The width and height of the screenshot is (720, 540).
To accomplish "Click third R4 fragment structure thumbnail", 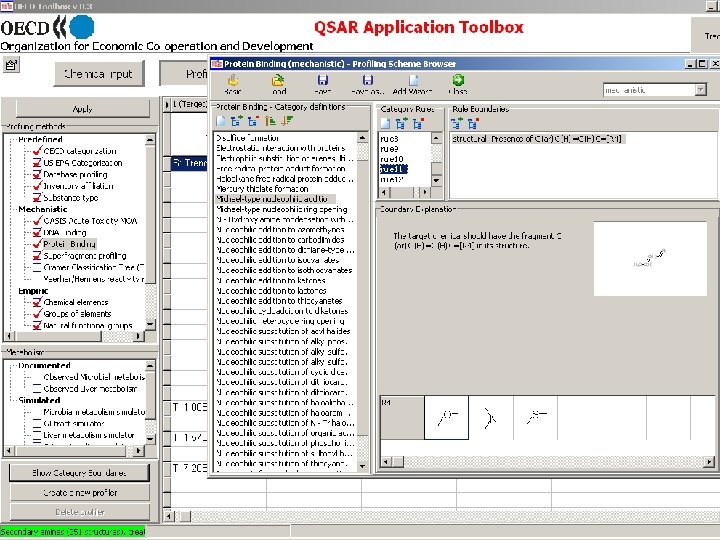I will (535, 417).
